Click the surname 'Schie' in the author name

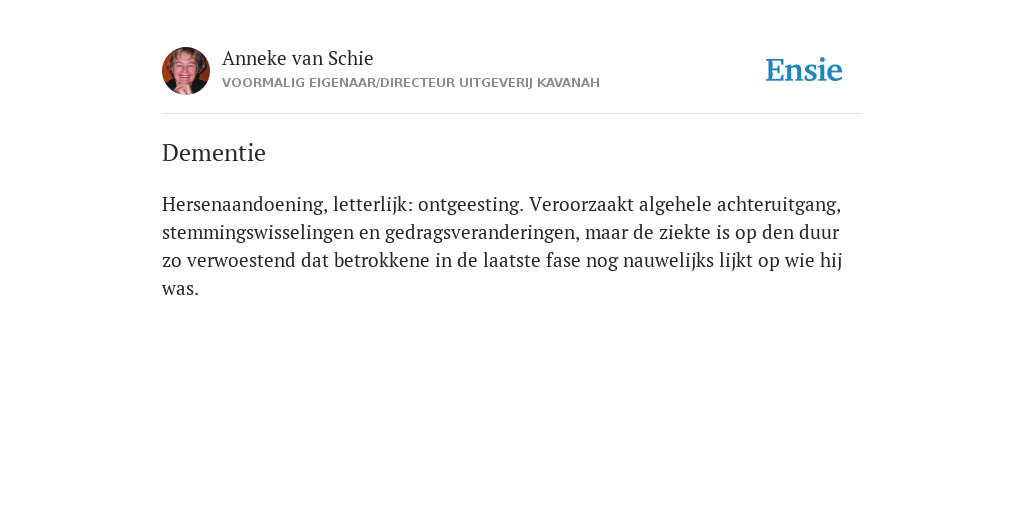[x=351, y=58]
